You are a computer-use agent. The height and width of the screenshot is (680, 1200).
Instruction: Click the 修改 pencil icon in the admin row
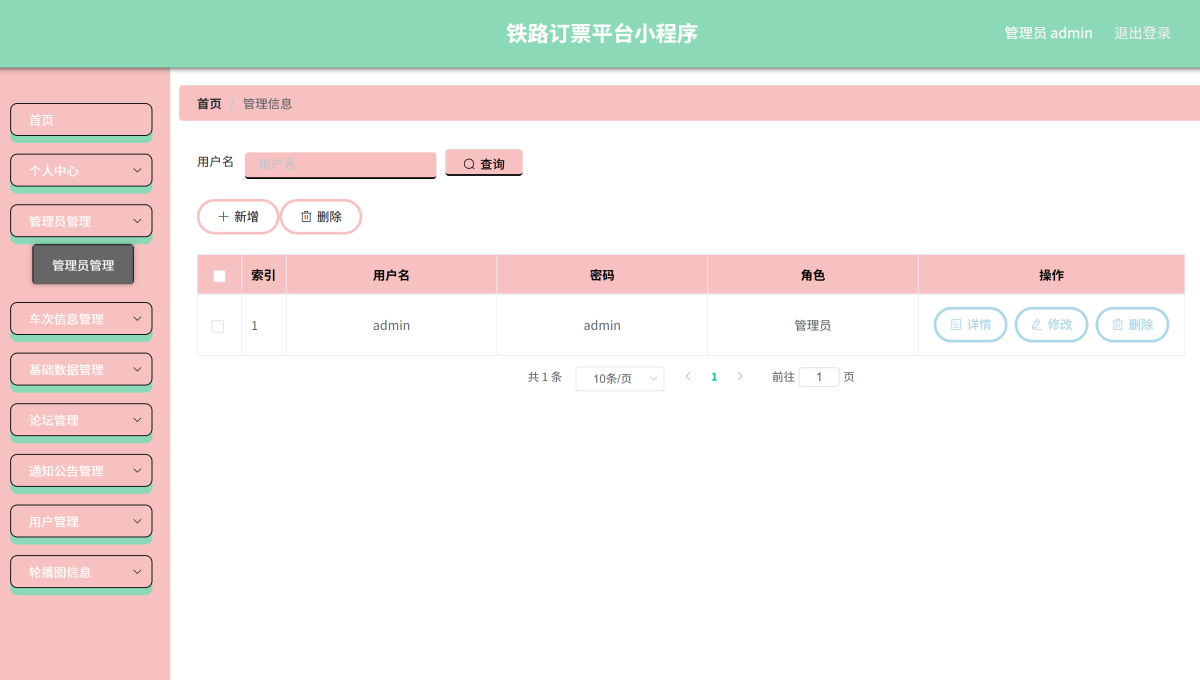pyautogui.click(x=1036, y=325)
